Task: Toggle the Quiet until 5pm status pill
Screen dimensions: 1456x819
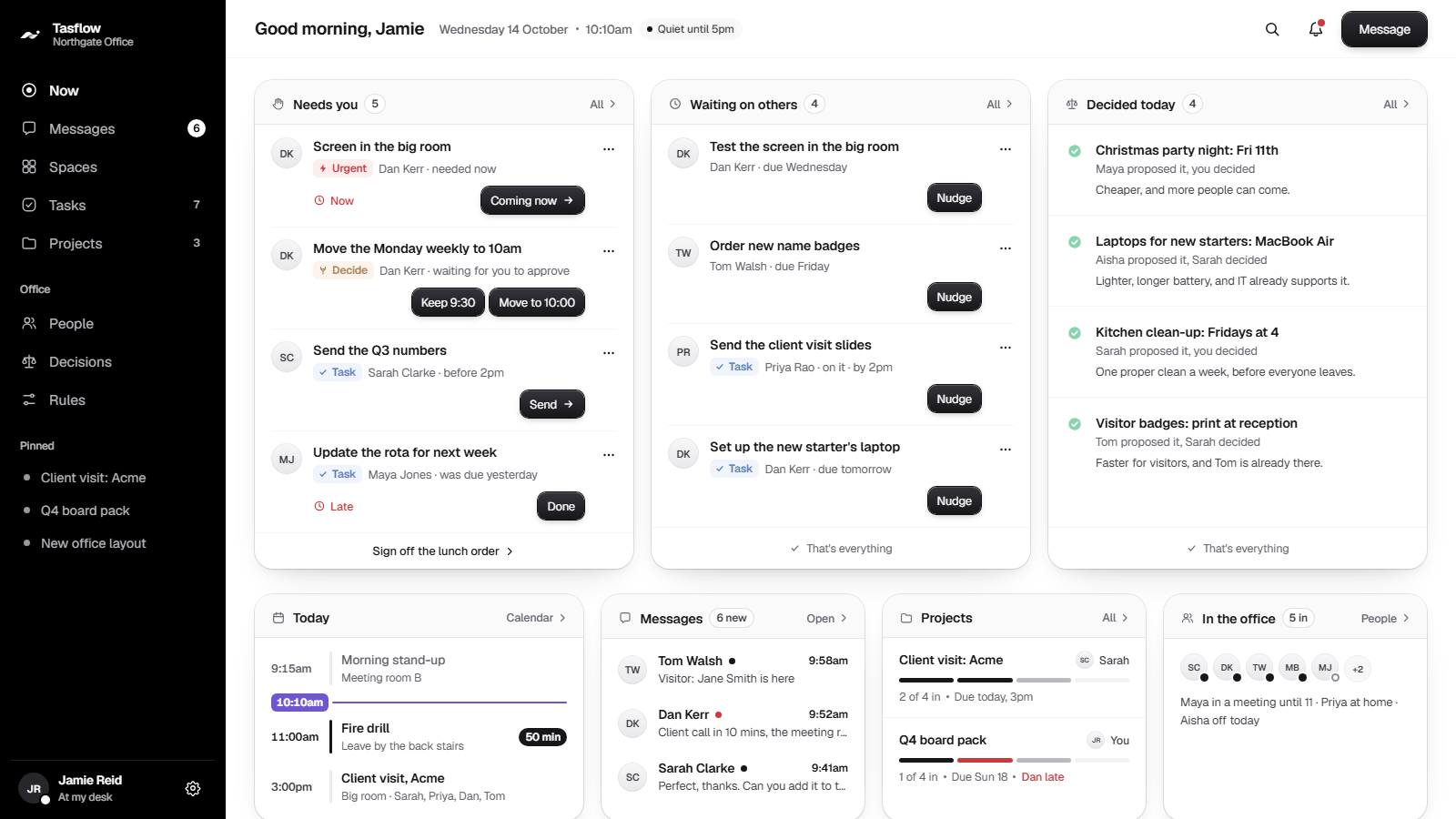Action: (x=691, y=29)
